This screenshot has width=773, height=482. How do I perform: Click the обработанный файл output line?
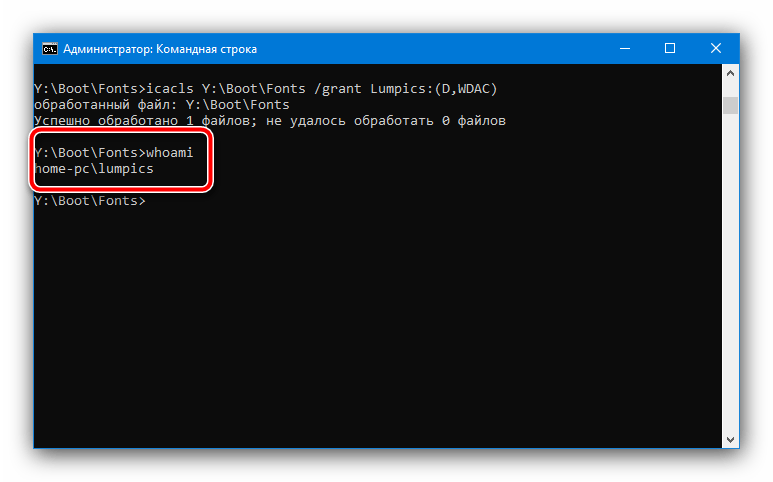click(162, 104)
